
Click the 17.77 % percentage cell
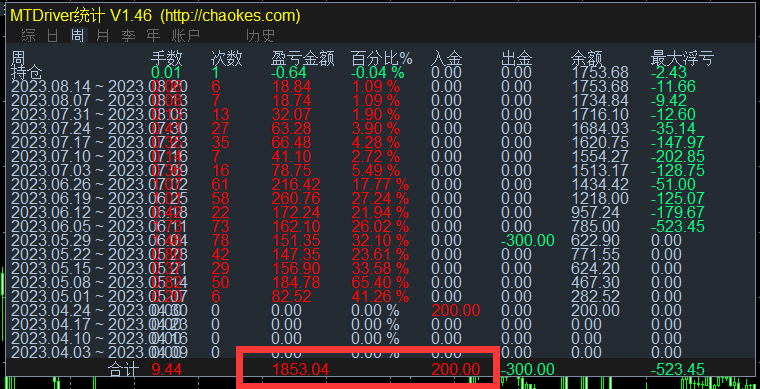click(x=380, y=185)
